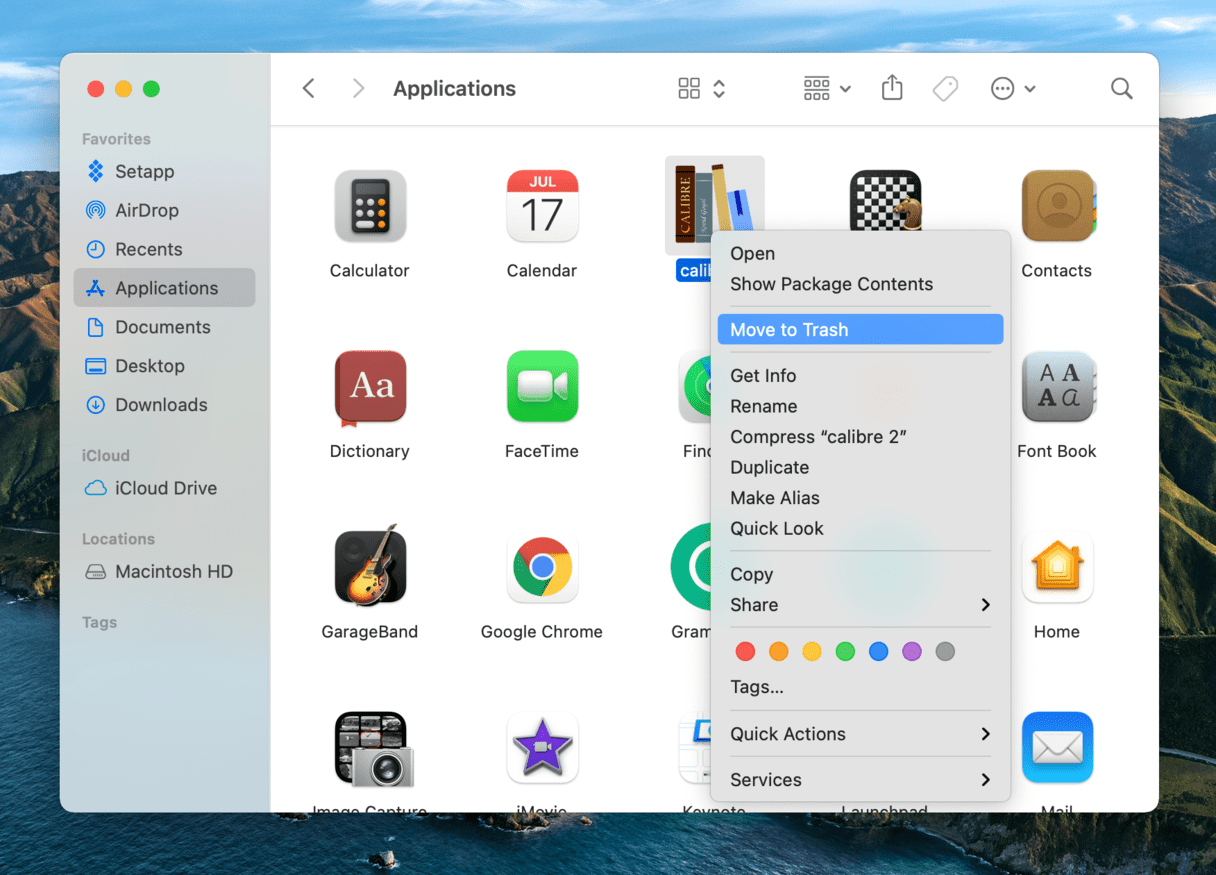
Task: Open Applications in the sidebar
Action: (x=164, y=288)
